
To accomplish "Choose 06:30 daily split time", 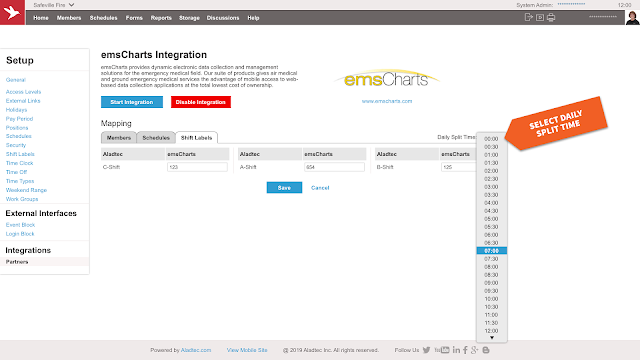I will [491, 243].
